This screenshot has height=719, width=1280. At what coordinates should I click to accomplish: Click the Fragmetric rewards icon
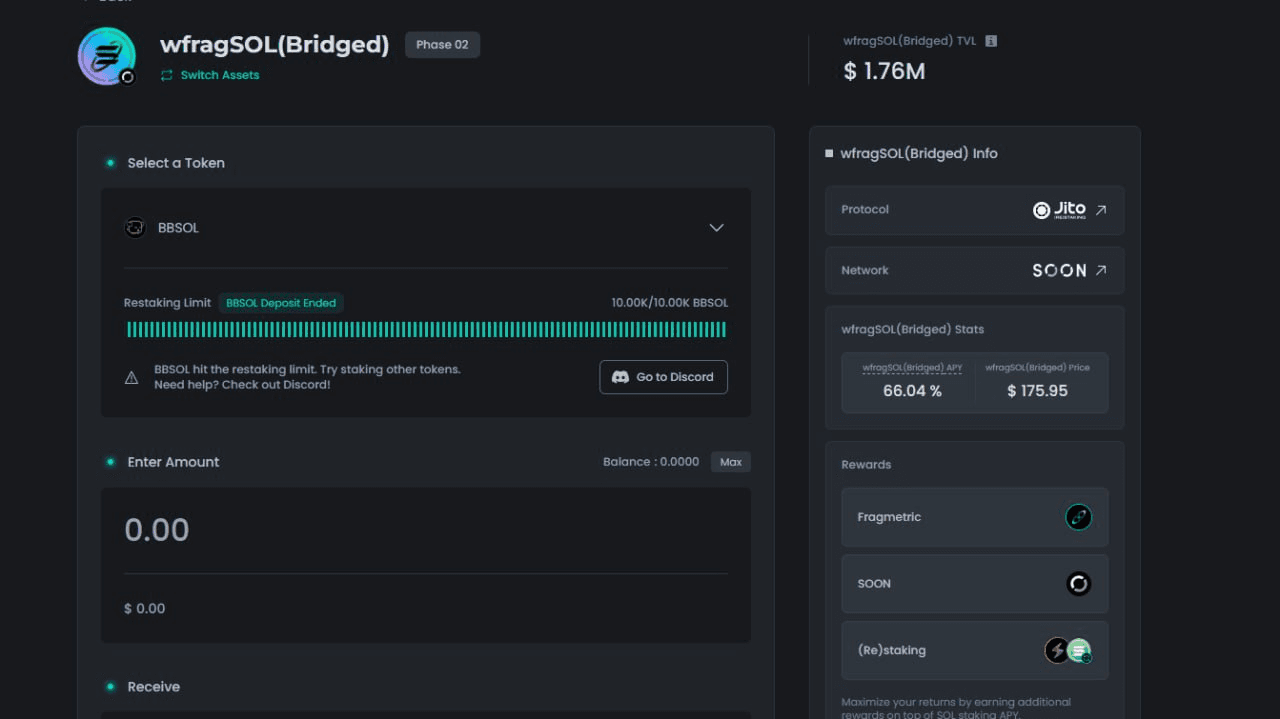[1078, 517]
